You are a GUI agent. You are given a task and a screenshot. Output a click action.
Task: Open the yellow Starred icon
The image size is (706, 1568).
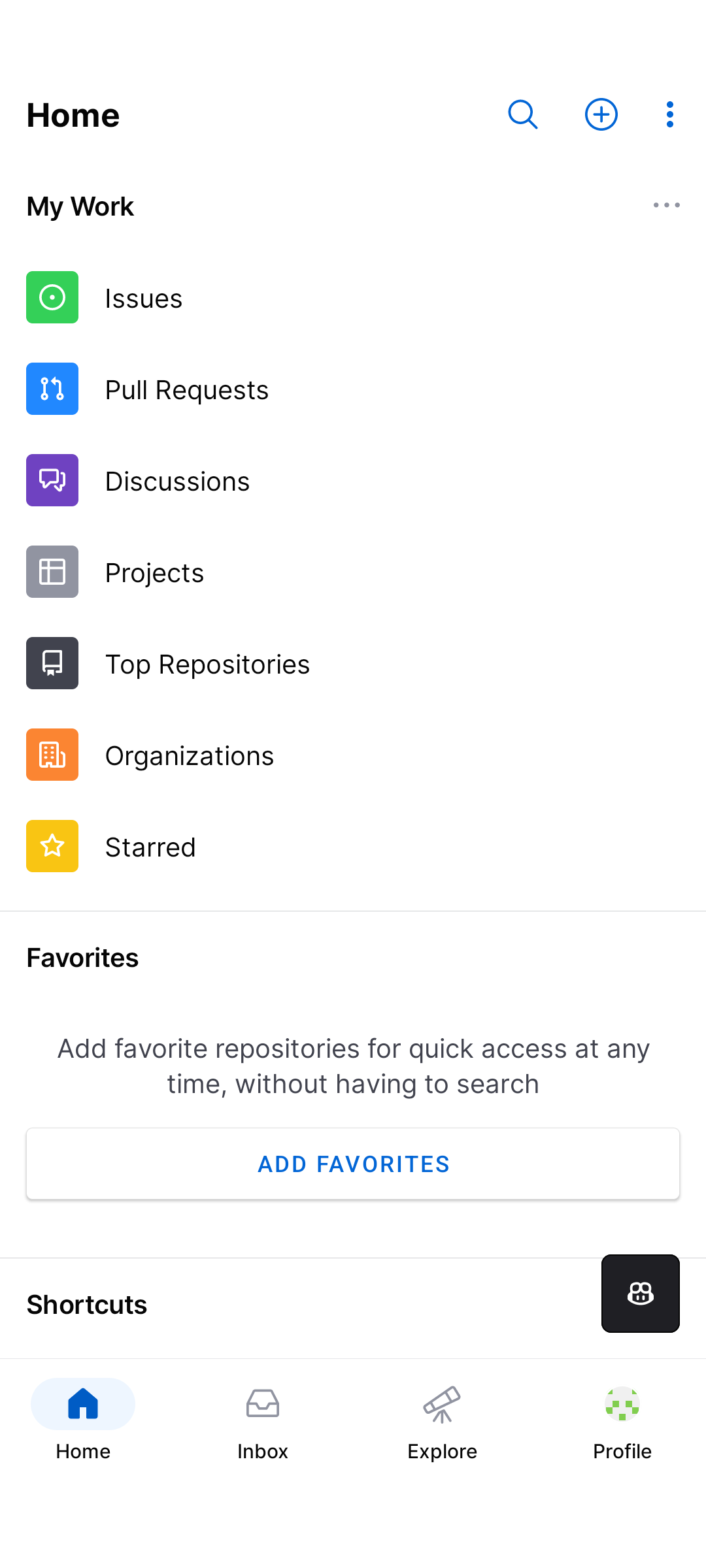[52, 846]
